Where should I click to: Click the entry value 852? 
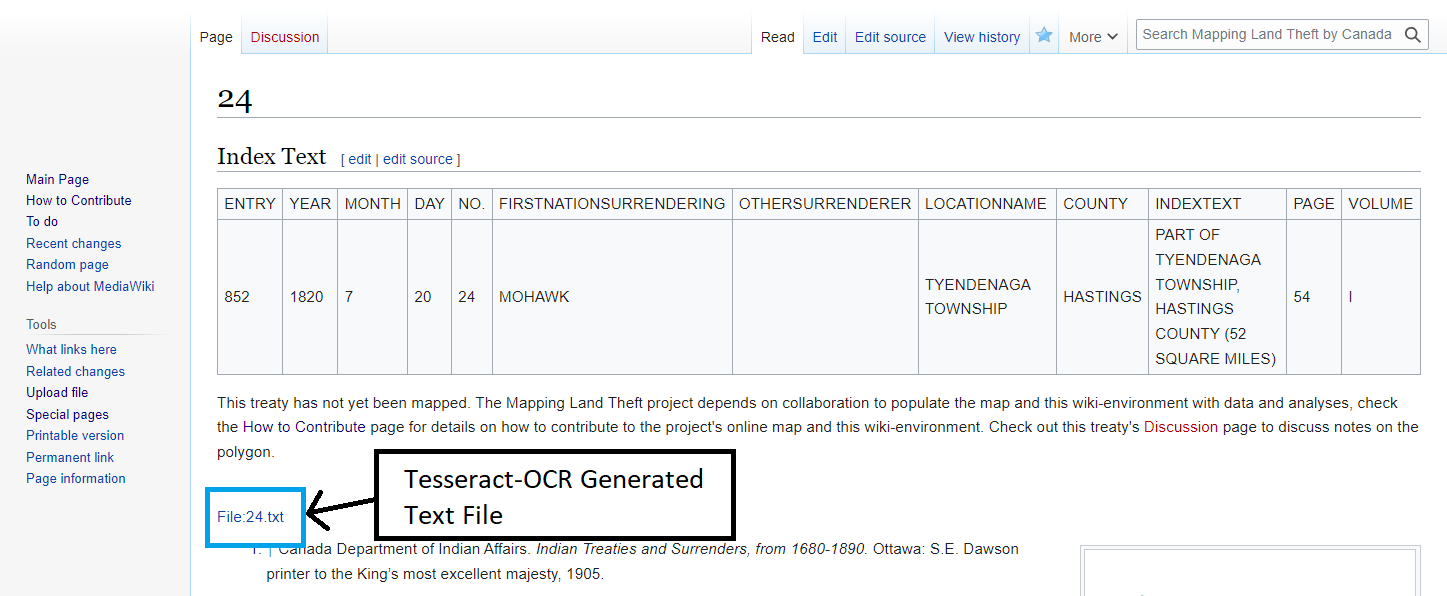click(236, 297)
